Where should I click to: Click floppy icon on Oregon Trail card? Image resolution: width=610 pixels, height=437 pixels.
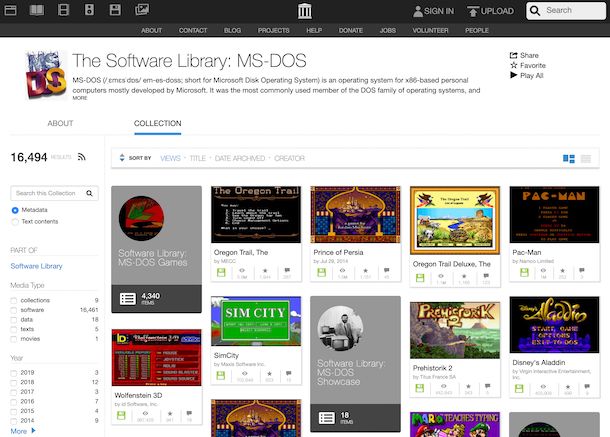pos(221,272)
